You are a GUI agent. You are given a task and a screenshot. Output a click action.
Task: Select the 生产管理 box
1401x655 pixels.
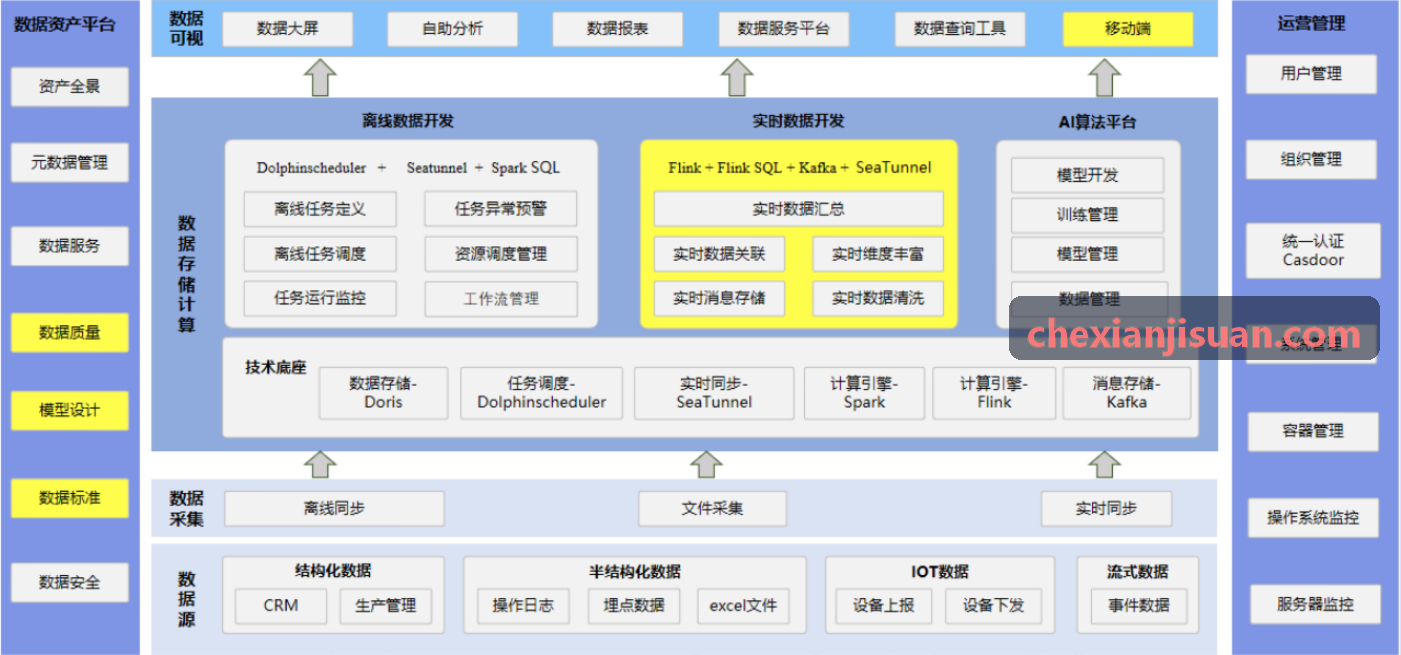tap(386, 606)
